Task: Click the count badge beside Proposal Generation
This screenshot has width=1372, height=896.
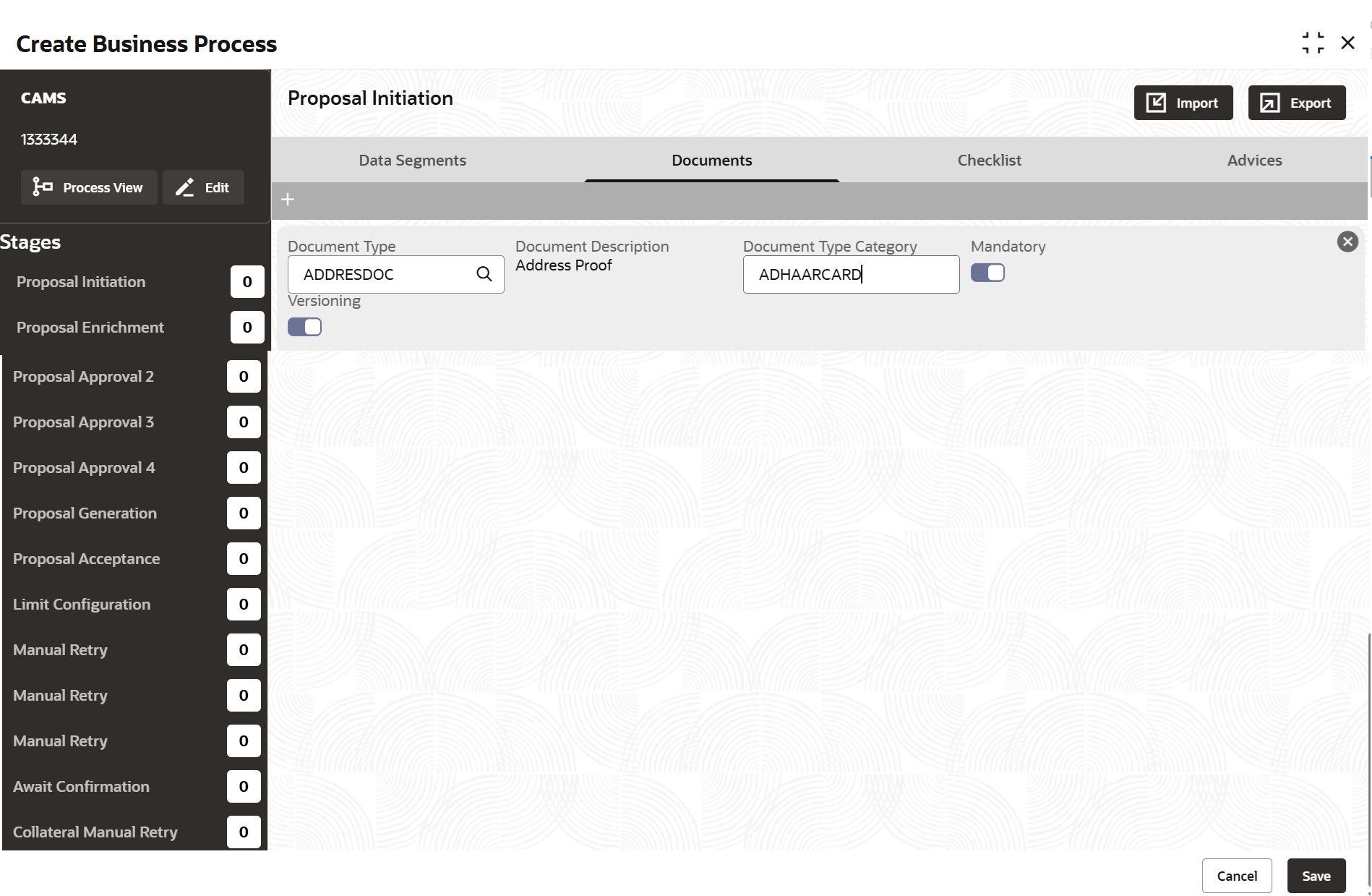Action: pyautogui.click(x=244, y=513)
